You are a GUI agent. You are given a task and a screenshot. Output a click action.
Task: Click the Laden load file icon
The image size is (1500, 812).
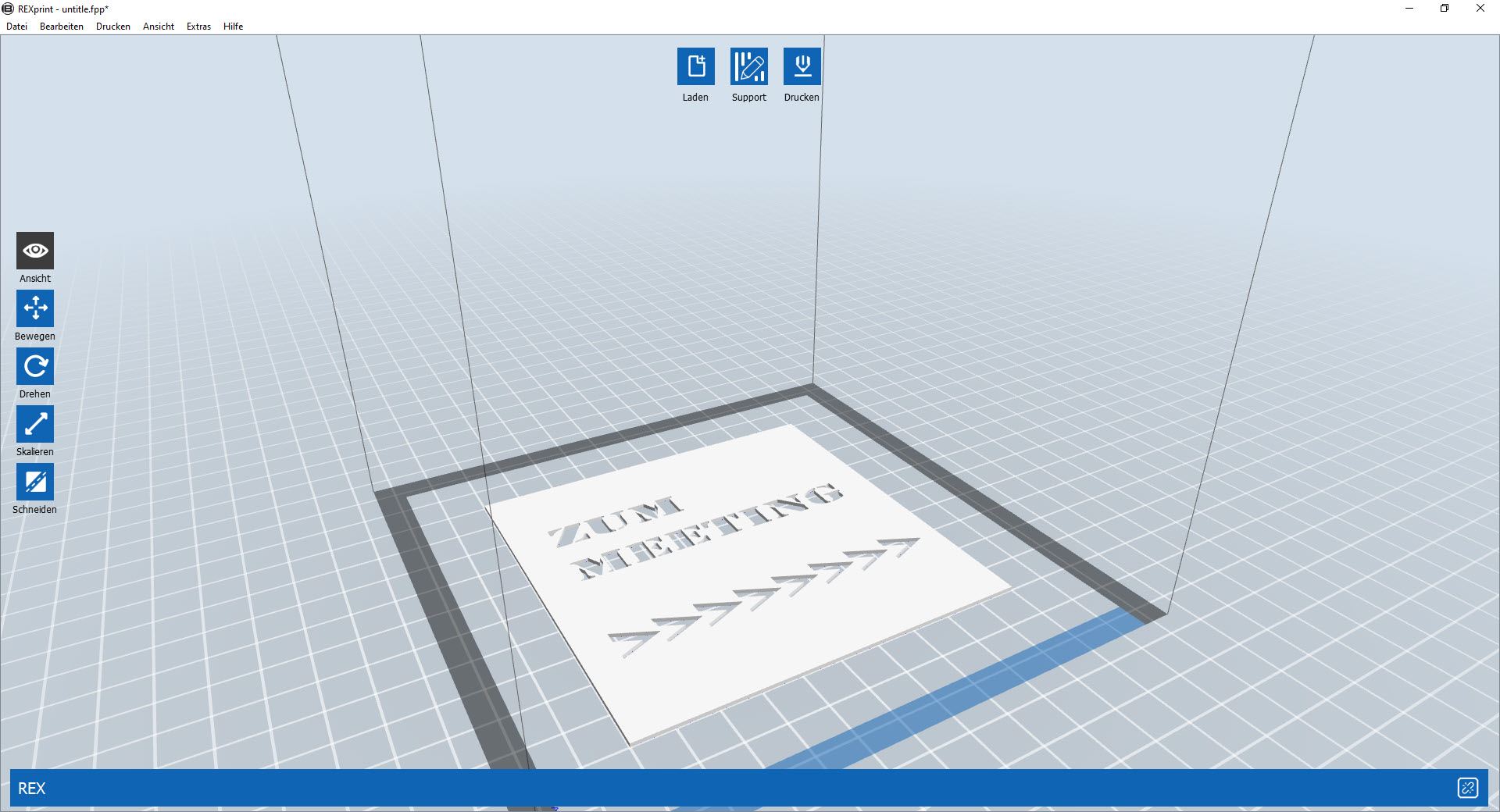695,66
